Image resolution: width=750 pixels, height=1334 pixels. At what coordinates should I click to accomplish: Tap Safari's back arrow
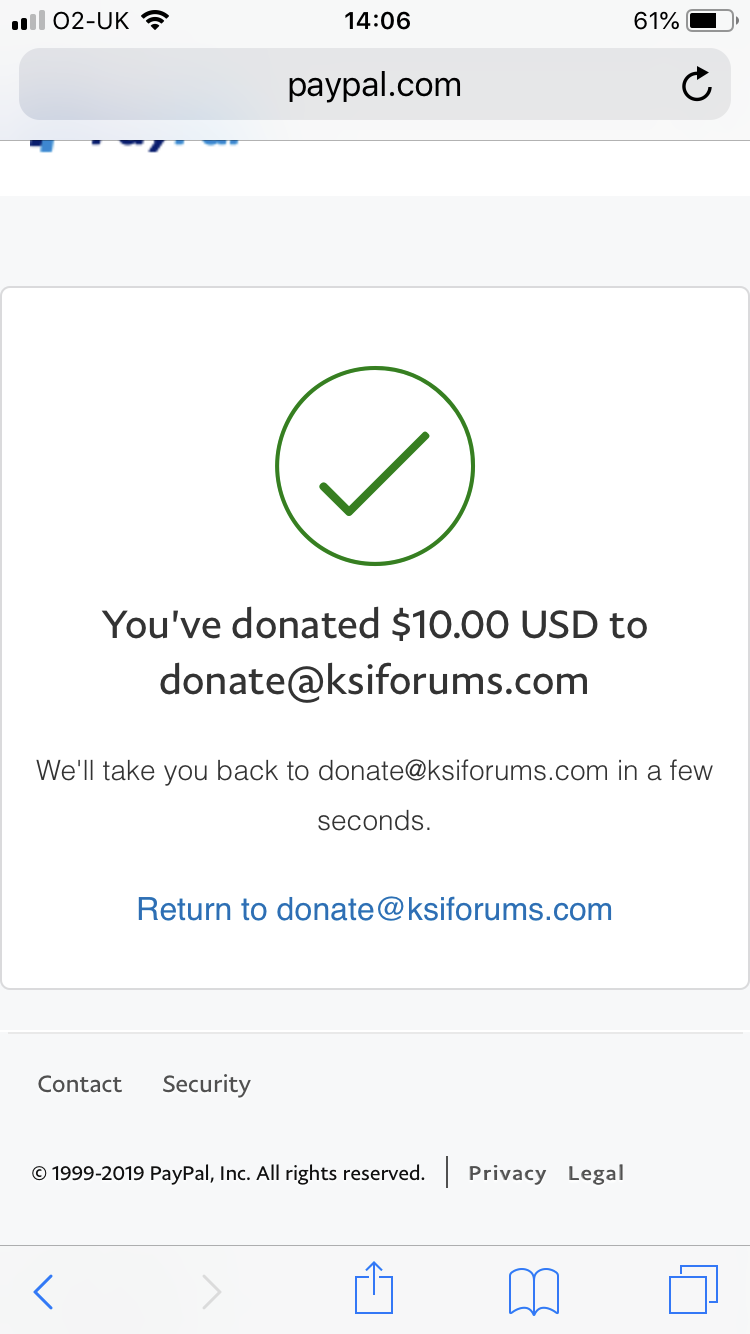[x=43, y=1292]
